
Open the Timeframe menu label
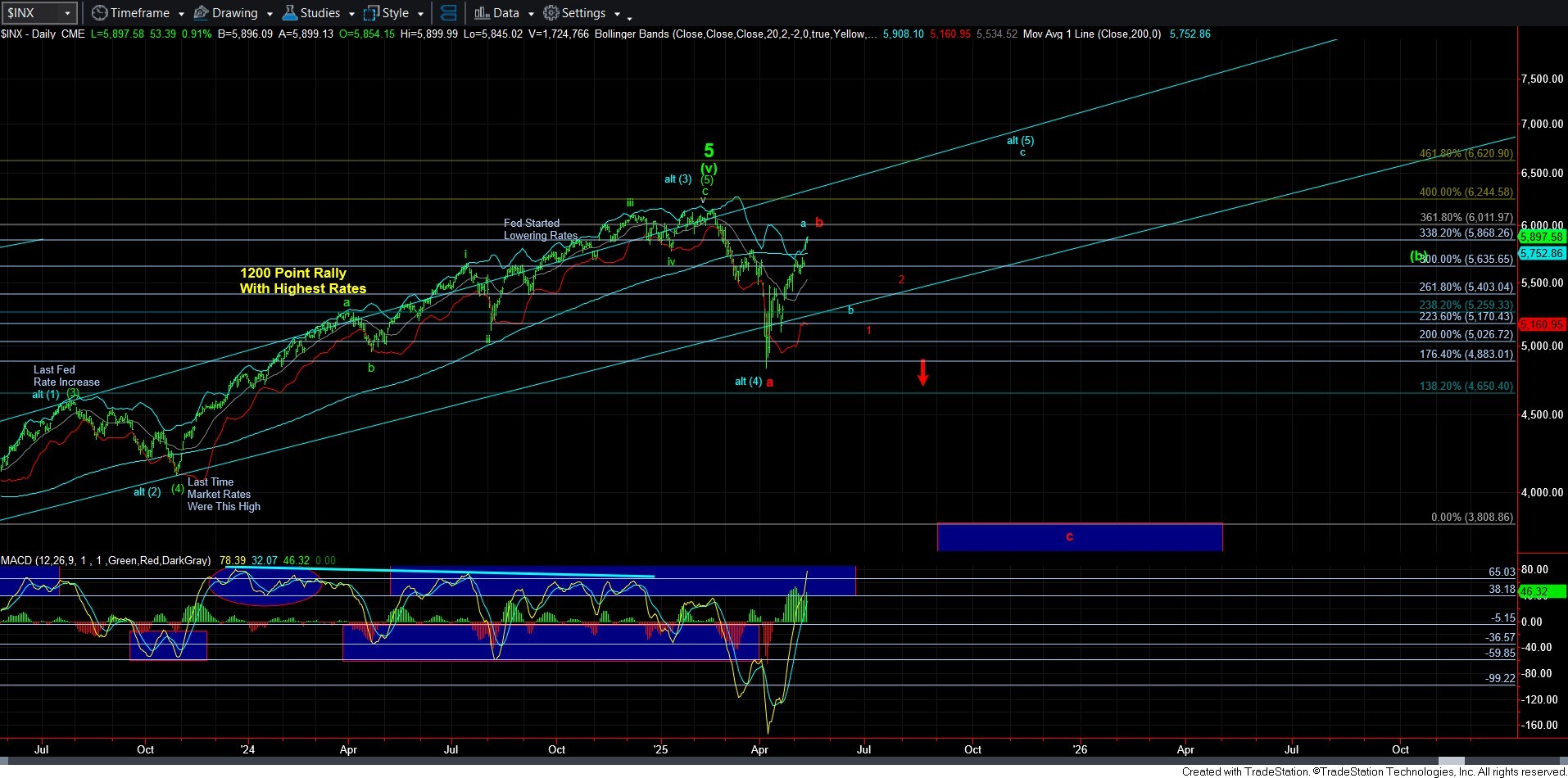click(x=140, y=13)
